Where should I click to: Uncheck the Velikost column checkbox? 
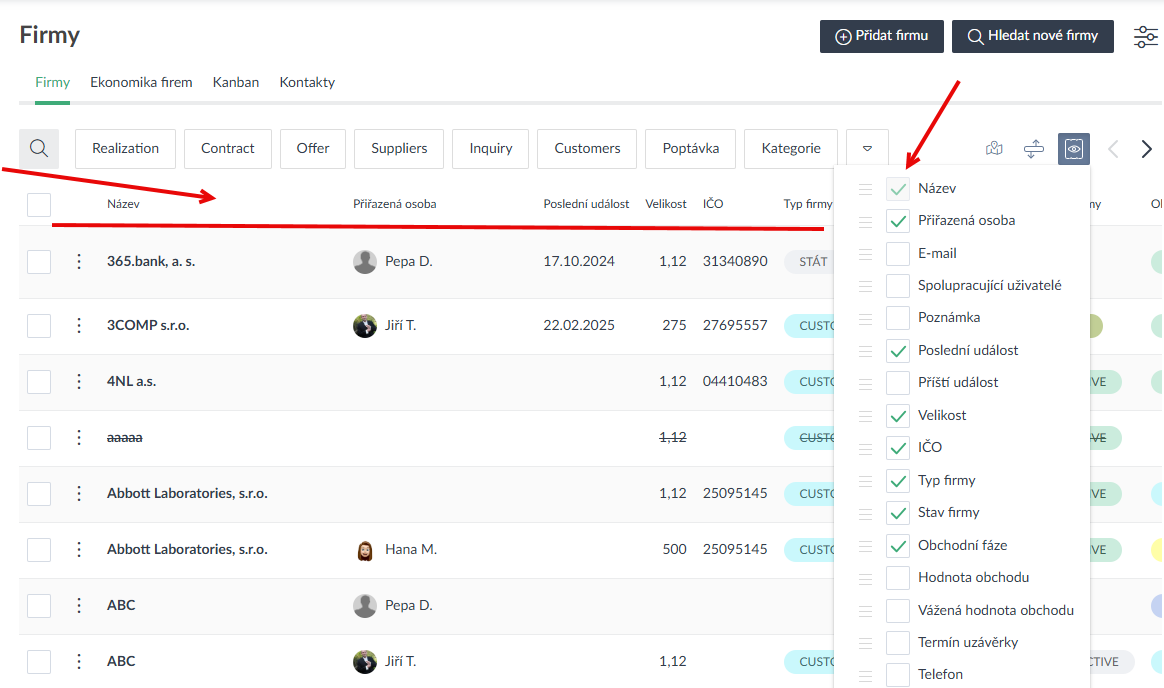pyautogui.click(x=898, y=416)
